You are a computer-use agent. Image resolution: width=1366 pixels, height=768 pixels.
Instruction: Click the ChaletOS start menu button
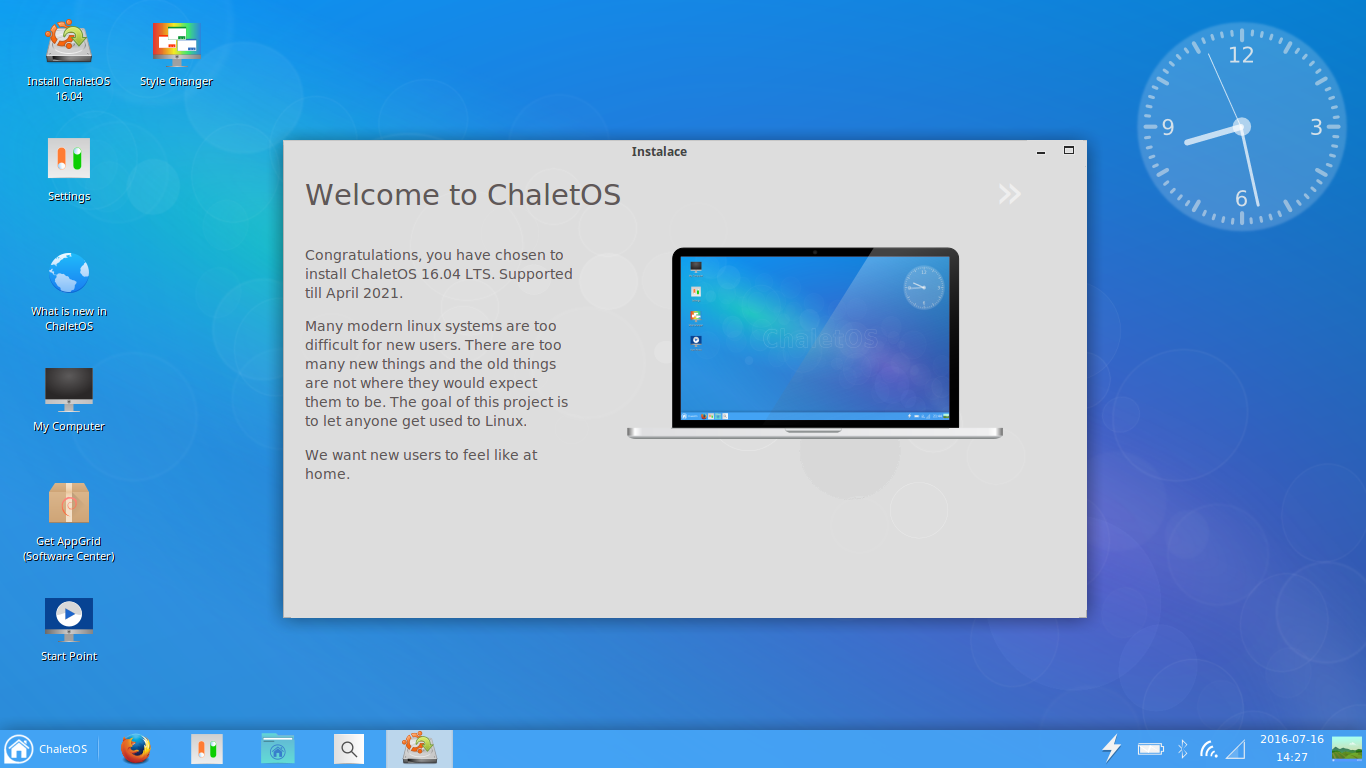(46, 749)
